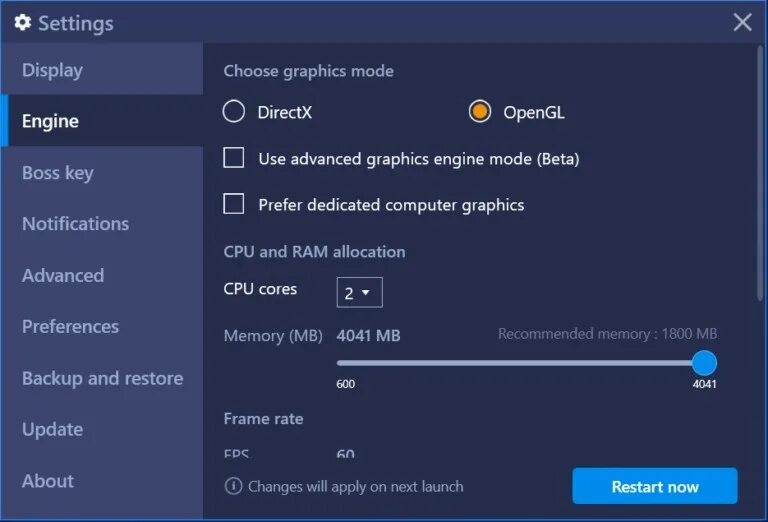Enable advanced graphics engine mode (Beta)
The height and width of the screenshot is (522, 768).
(234, 158)
